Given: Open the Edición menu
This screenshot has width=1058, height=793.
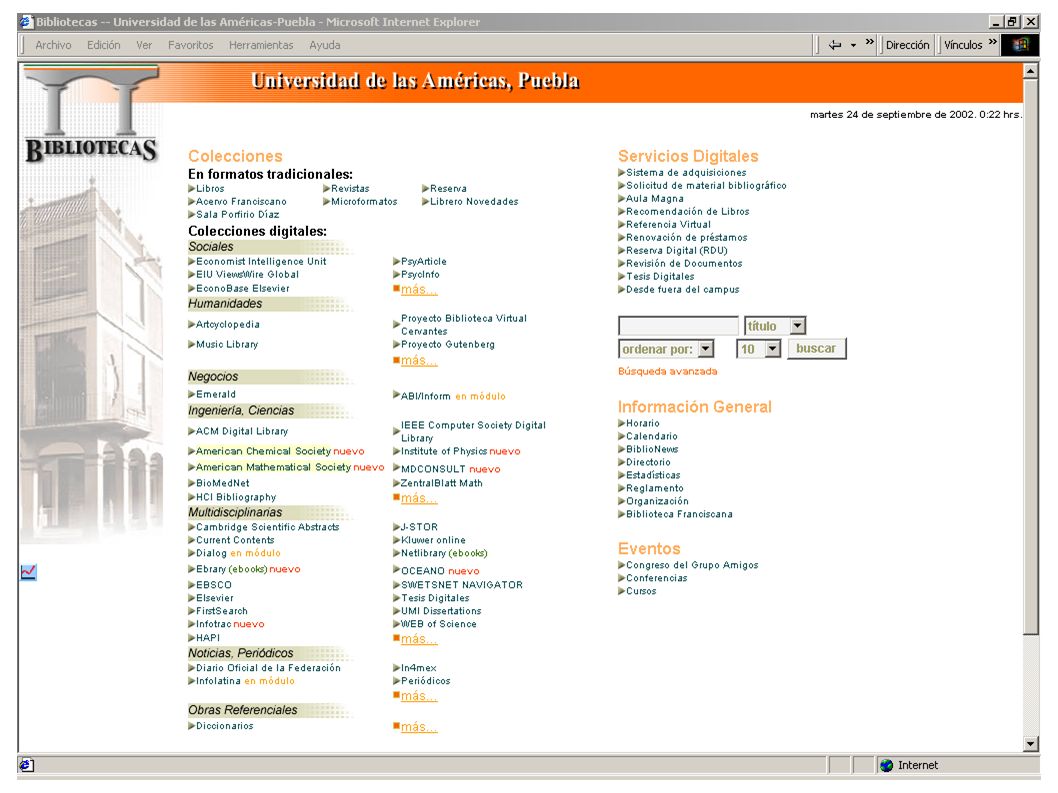Looking at the screenshot, I should [103, 45].
